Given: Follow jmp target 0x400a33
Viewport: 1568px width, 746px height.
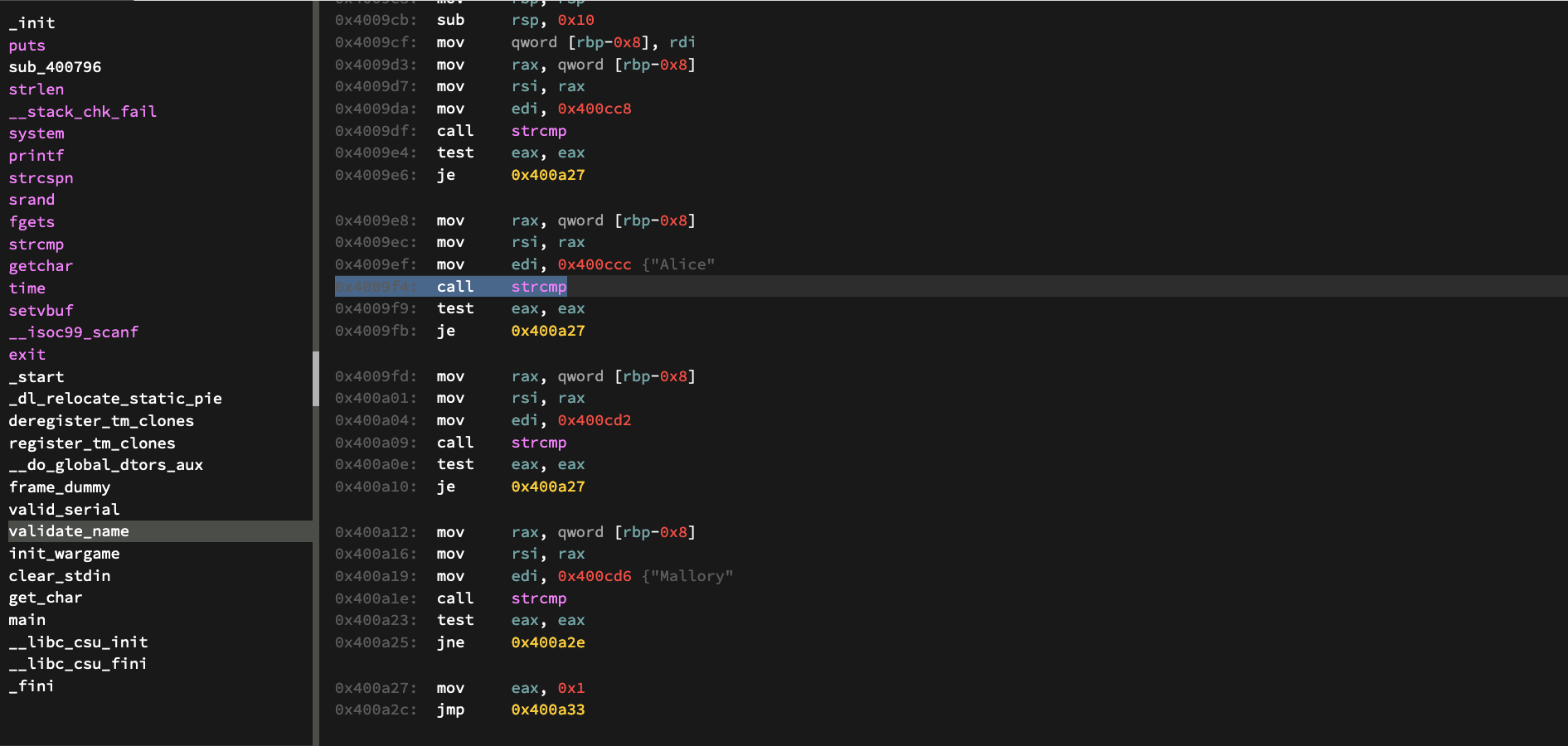Looking at the screenshot, I should point(548,710).
